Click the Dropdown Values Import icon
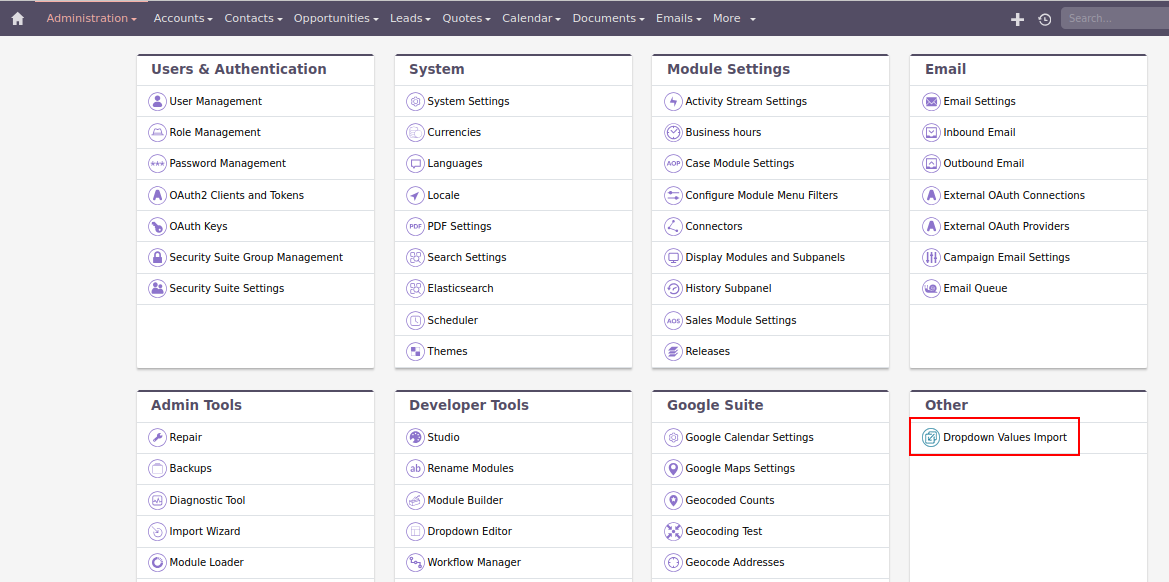 pyautogui.click(x=931, y=437)
